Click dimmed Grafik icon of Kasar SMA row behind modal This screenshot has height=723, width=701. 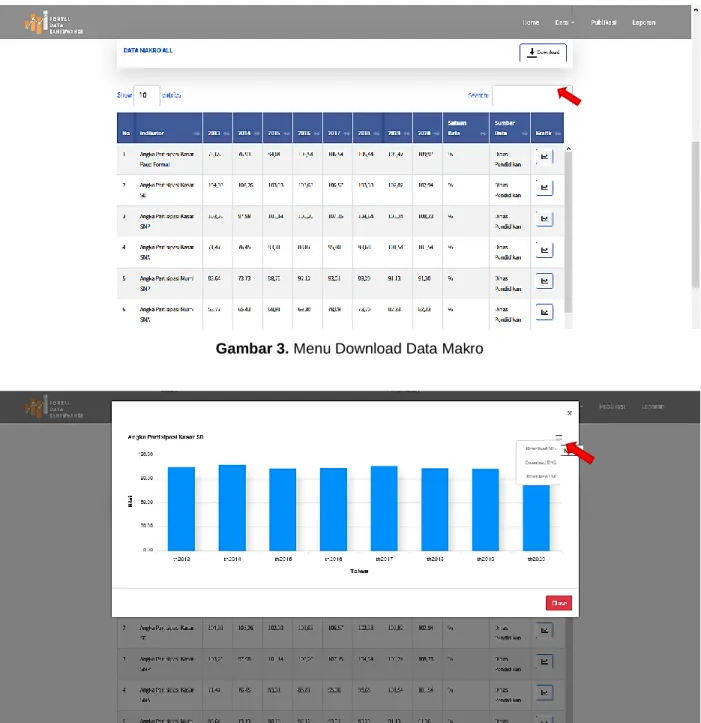tap(544, 693)
